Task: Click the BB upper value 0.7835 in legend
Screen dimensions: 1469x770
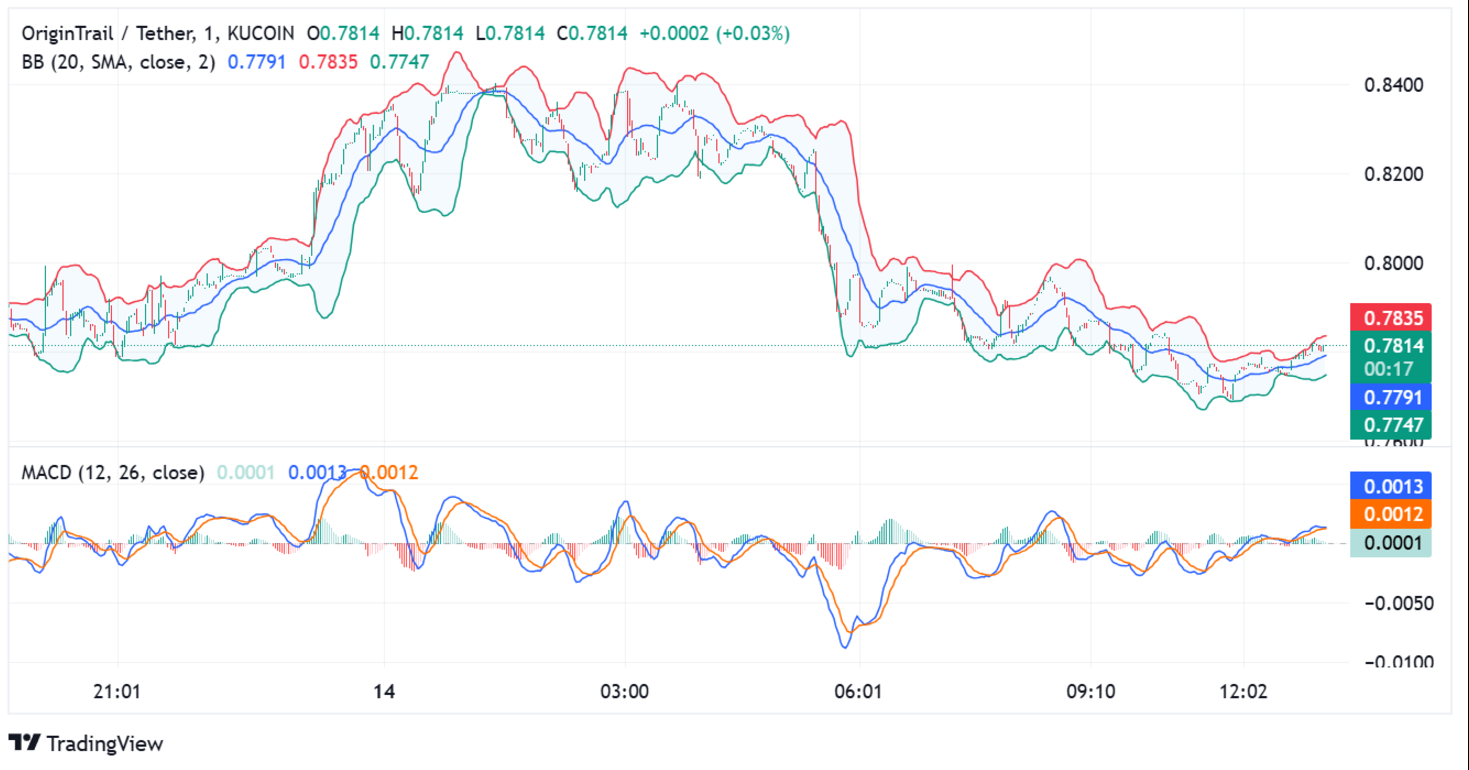Action: coord(328,62)
